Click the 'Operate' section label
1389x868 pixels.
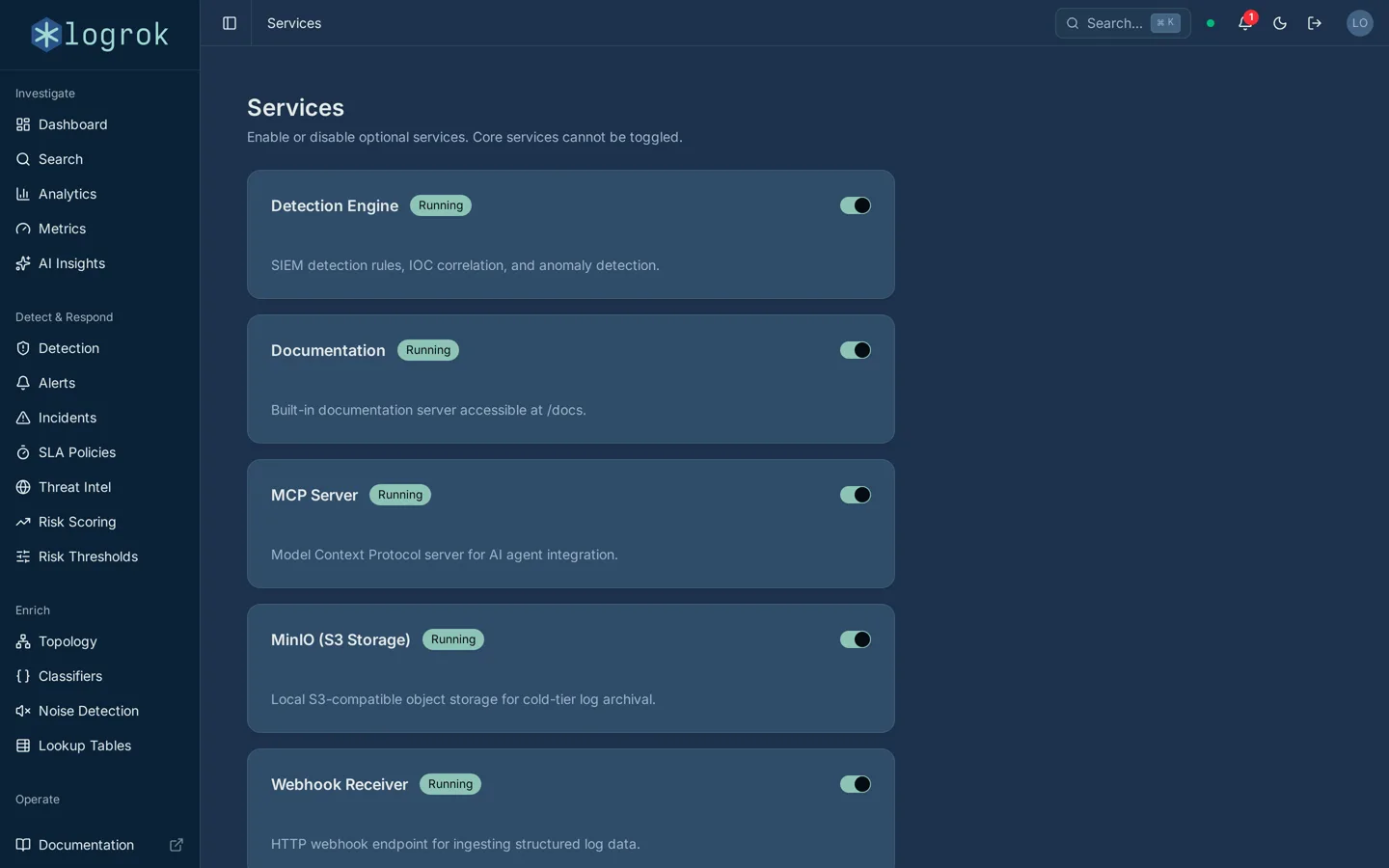[x=38, y=800]
